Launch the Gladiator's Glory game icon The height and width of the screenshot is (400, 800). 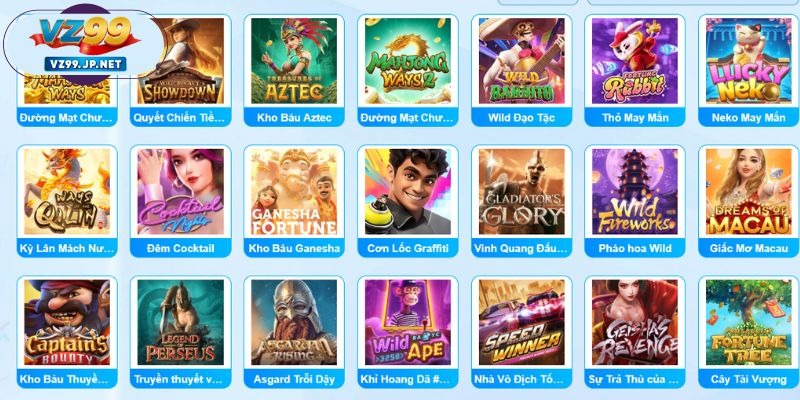(521, 192)
